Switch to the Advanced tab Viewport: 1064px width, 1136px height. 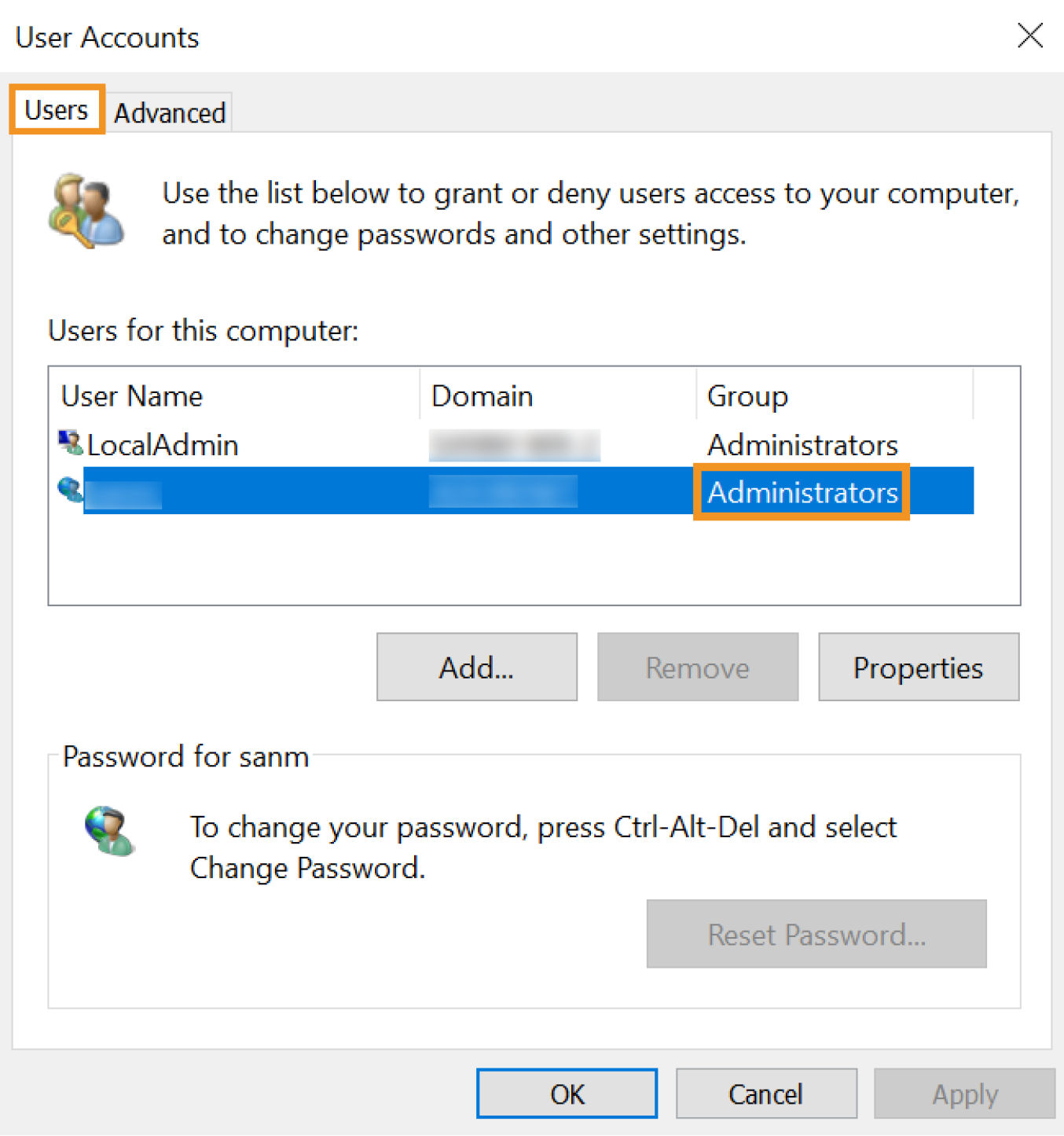[170, 113]
